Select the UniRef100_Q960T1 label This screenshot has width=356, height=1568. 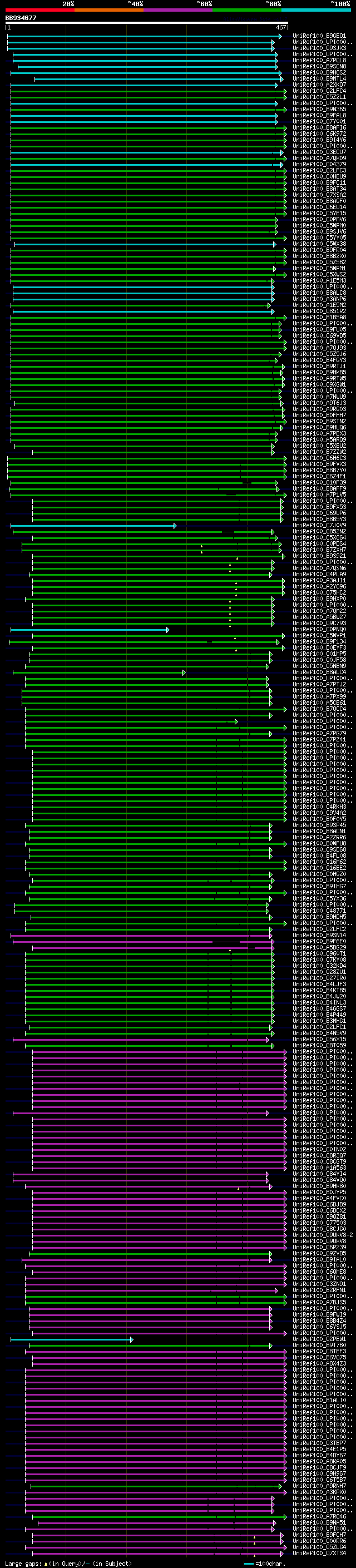(319, 954)
